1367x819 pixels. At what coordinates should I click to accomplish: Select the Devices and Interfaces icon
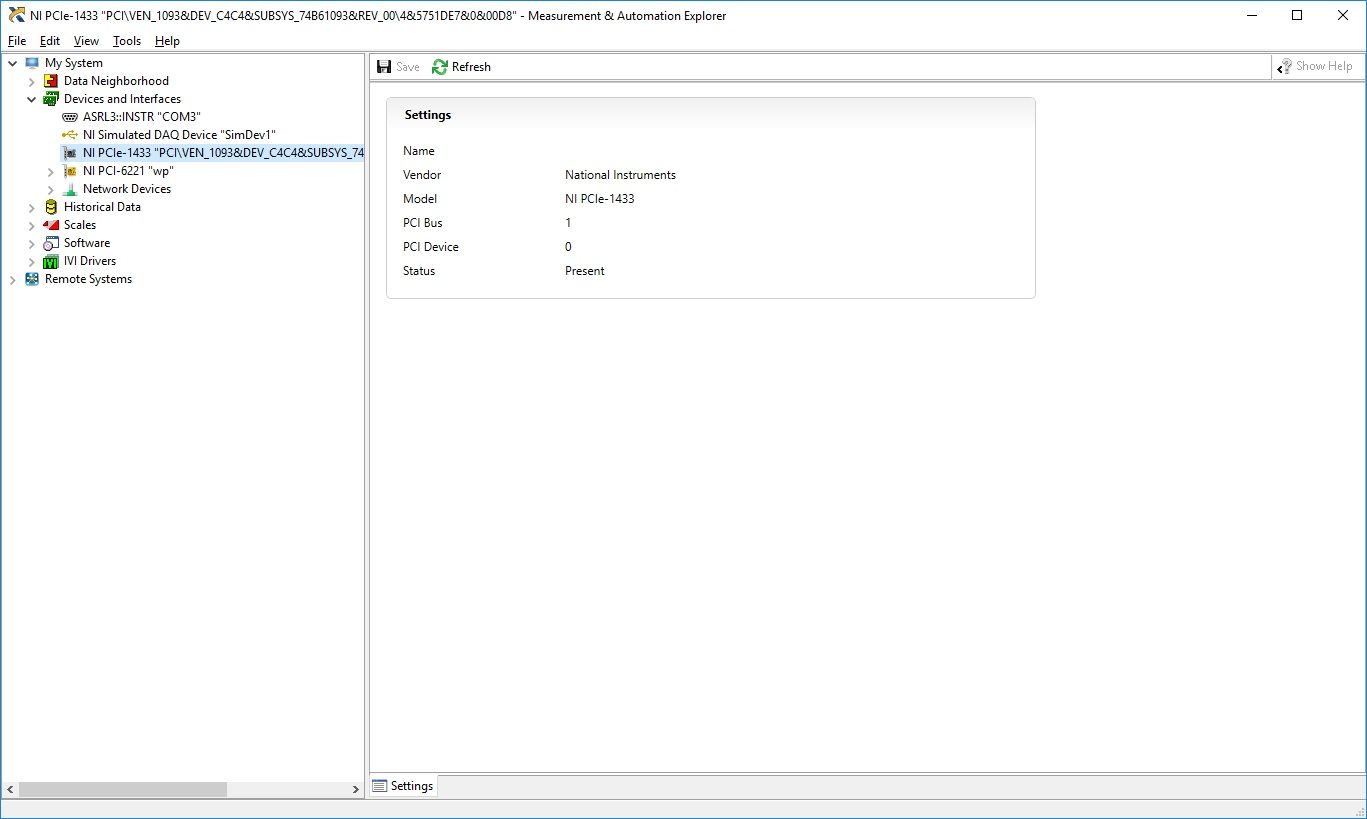tap(49, 98)
